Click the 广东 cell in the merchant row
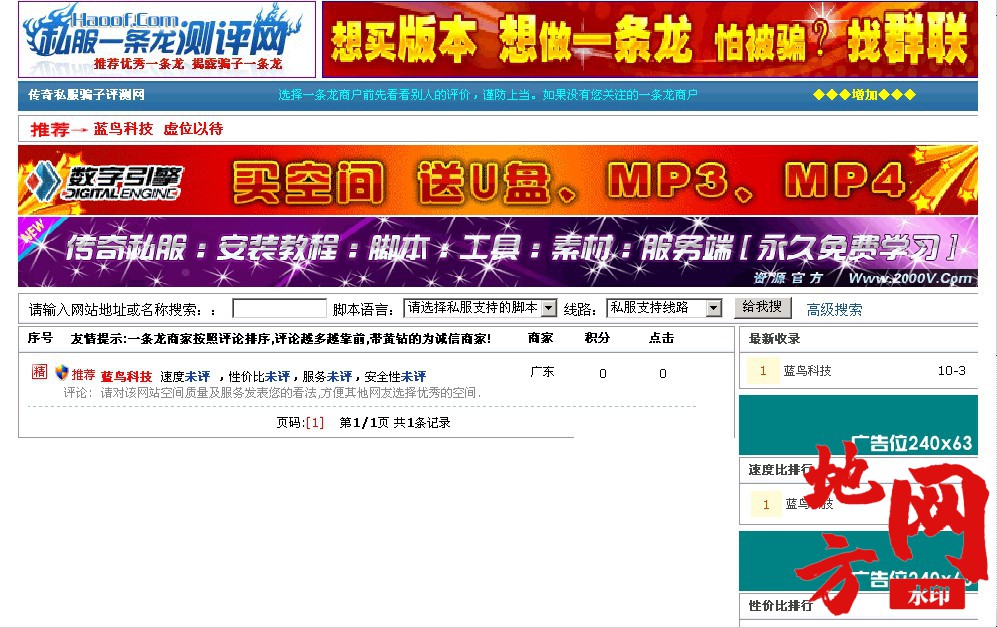 coord(542,372)
